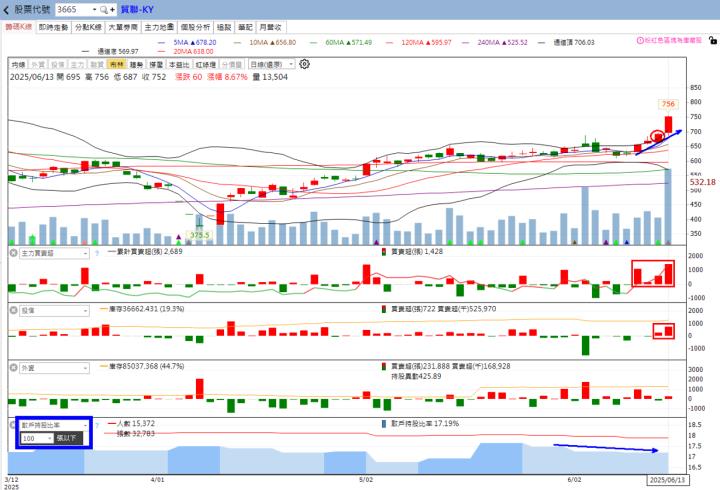Click the 人數 15,372 legend text
This screenshot has height=490, width=720.
(136, 423)
